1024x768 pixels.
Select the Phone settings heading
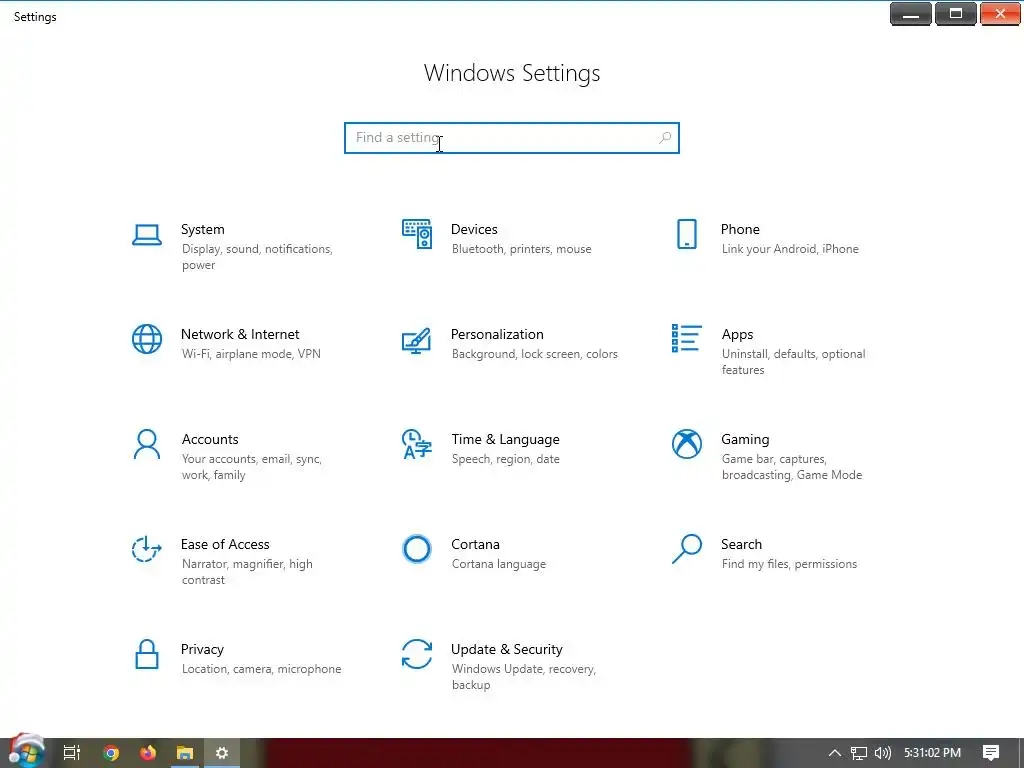(x=740, y=229)
